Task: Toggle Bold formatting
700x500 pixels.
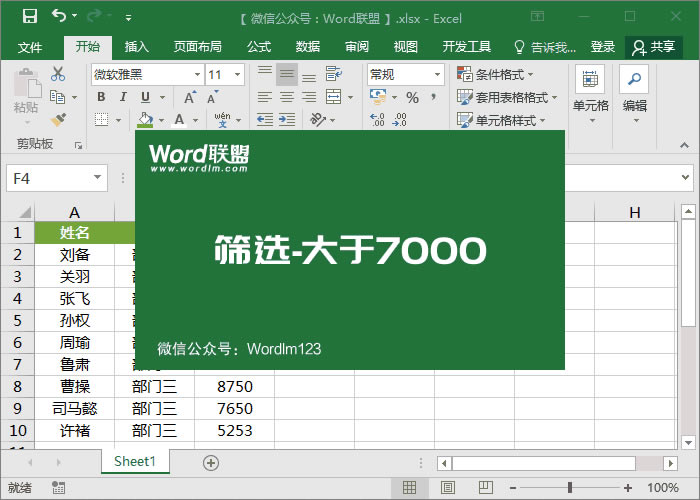Action: point(101,97)
